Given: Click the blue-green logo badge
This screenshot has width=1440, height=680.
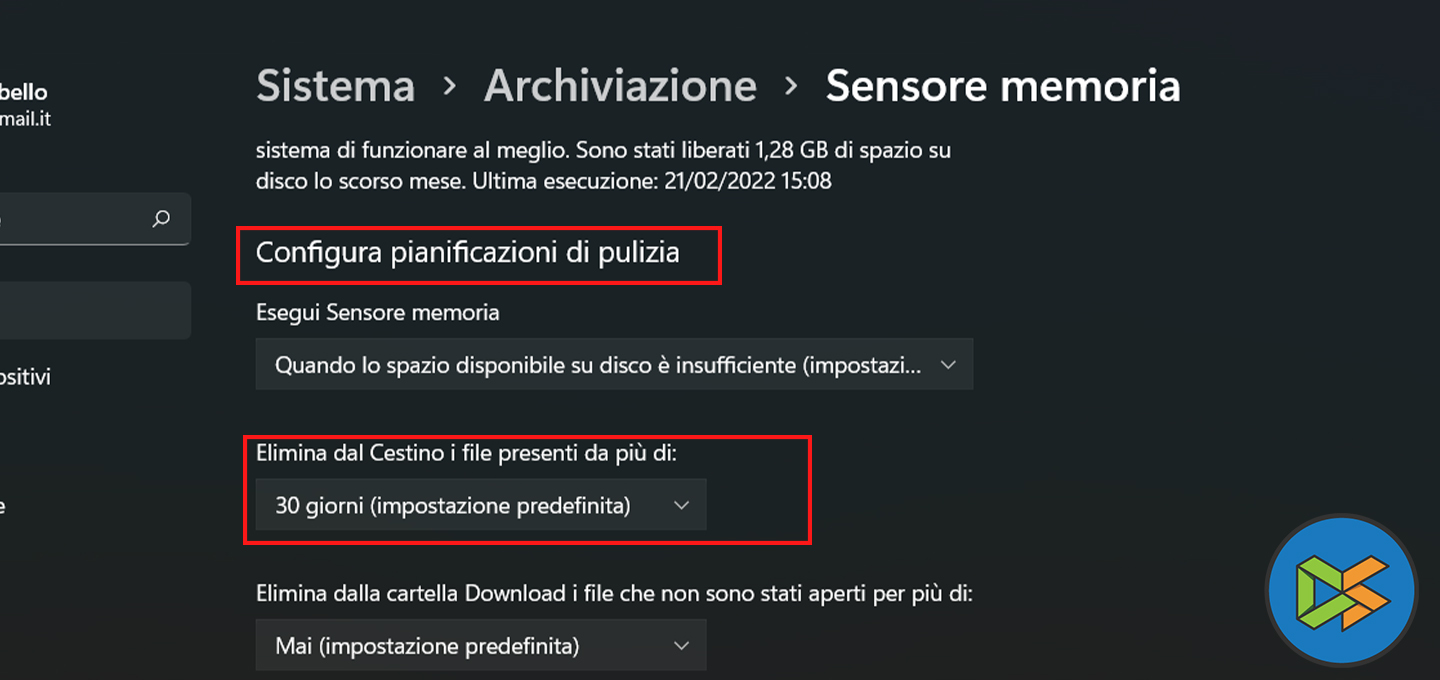Looking at the screenshot, I should click(1341, 591).
